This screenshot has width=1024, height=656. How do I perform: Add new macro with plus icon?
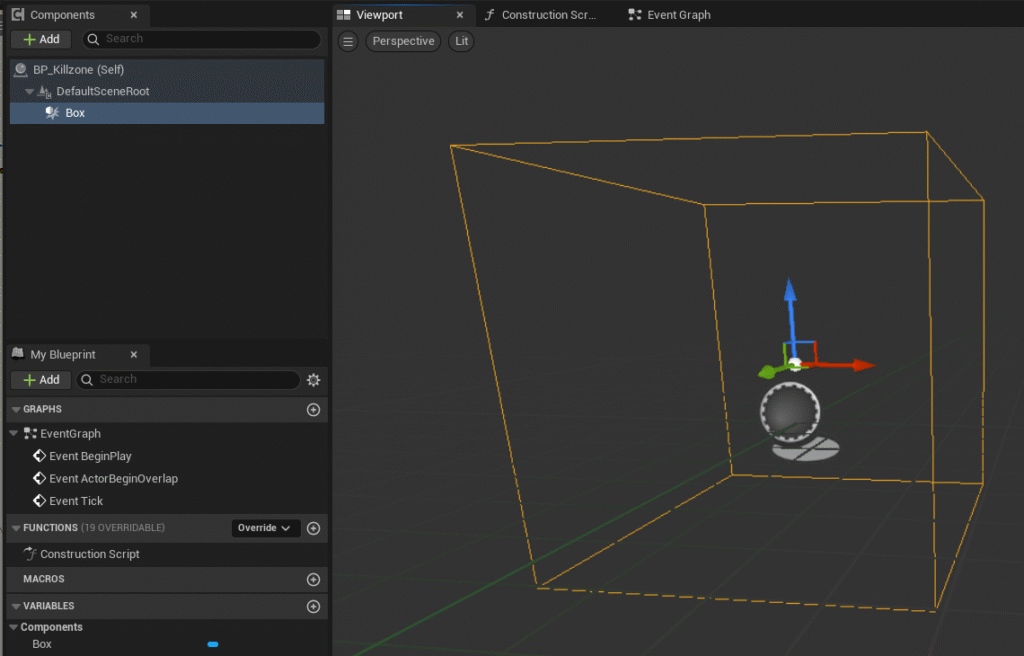point(313,580)
